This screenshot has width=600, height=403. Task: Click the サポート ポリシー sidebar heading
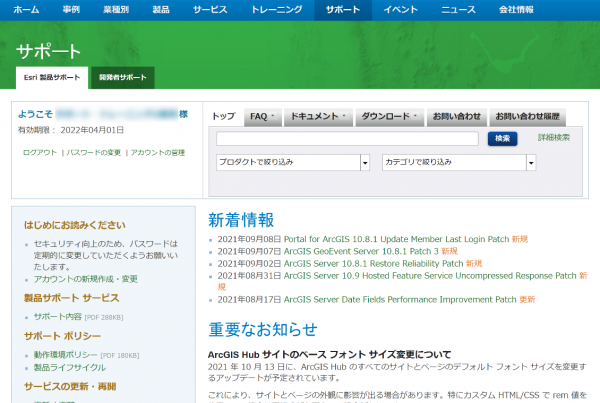tap(62, 336)
